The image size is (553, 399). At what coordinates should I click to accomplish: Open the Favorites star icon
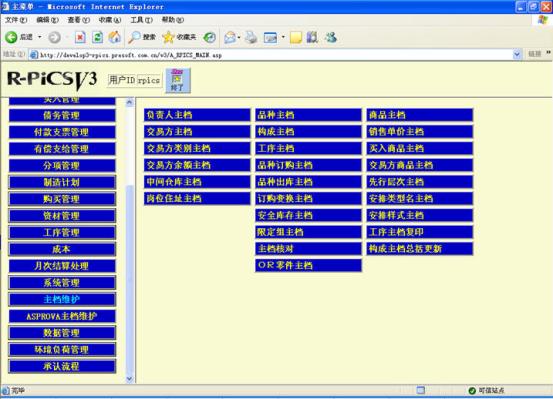(x=168, y=37)
